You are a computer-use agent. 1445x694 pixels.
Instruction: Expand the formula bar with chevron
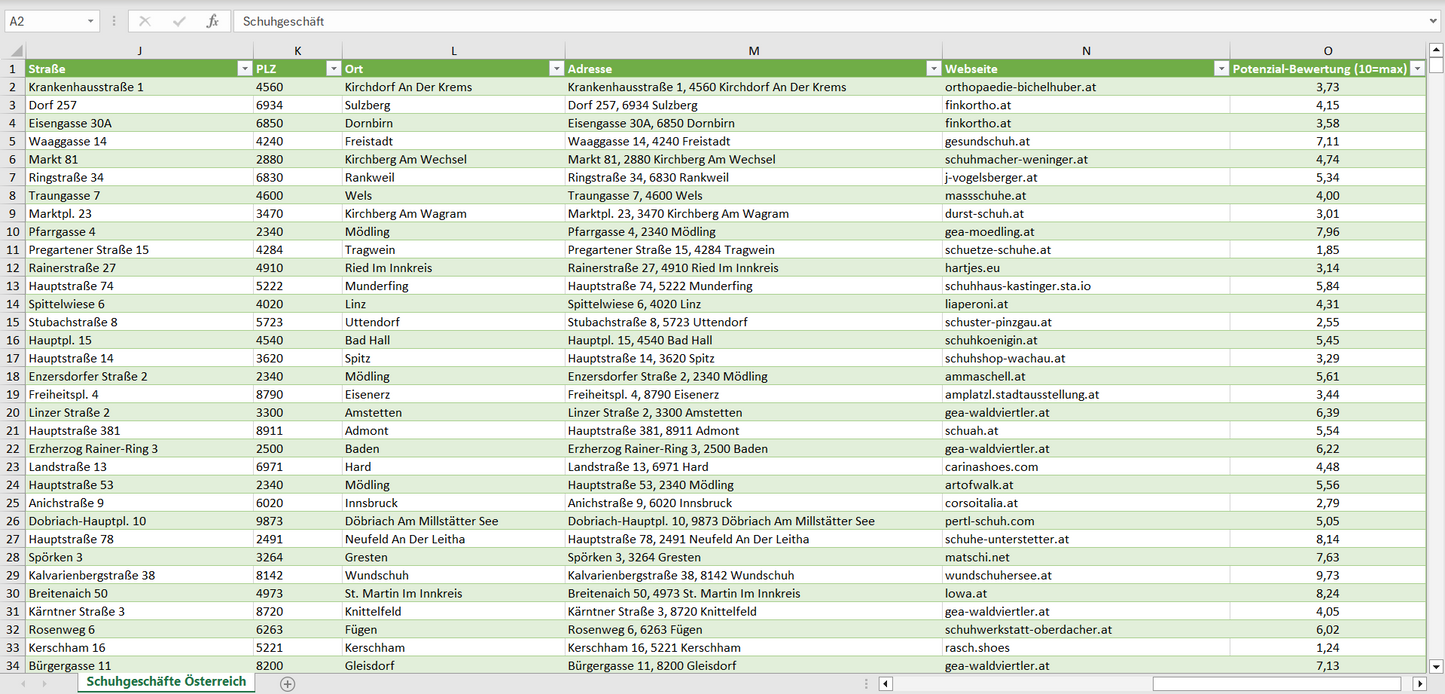[x=1434, y=21]
